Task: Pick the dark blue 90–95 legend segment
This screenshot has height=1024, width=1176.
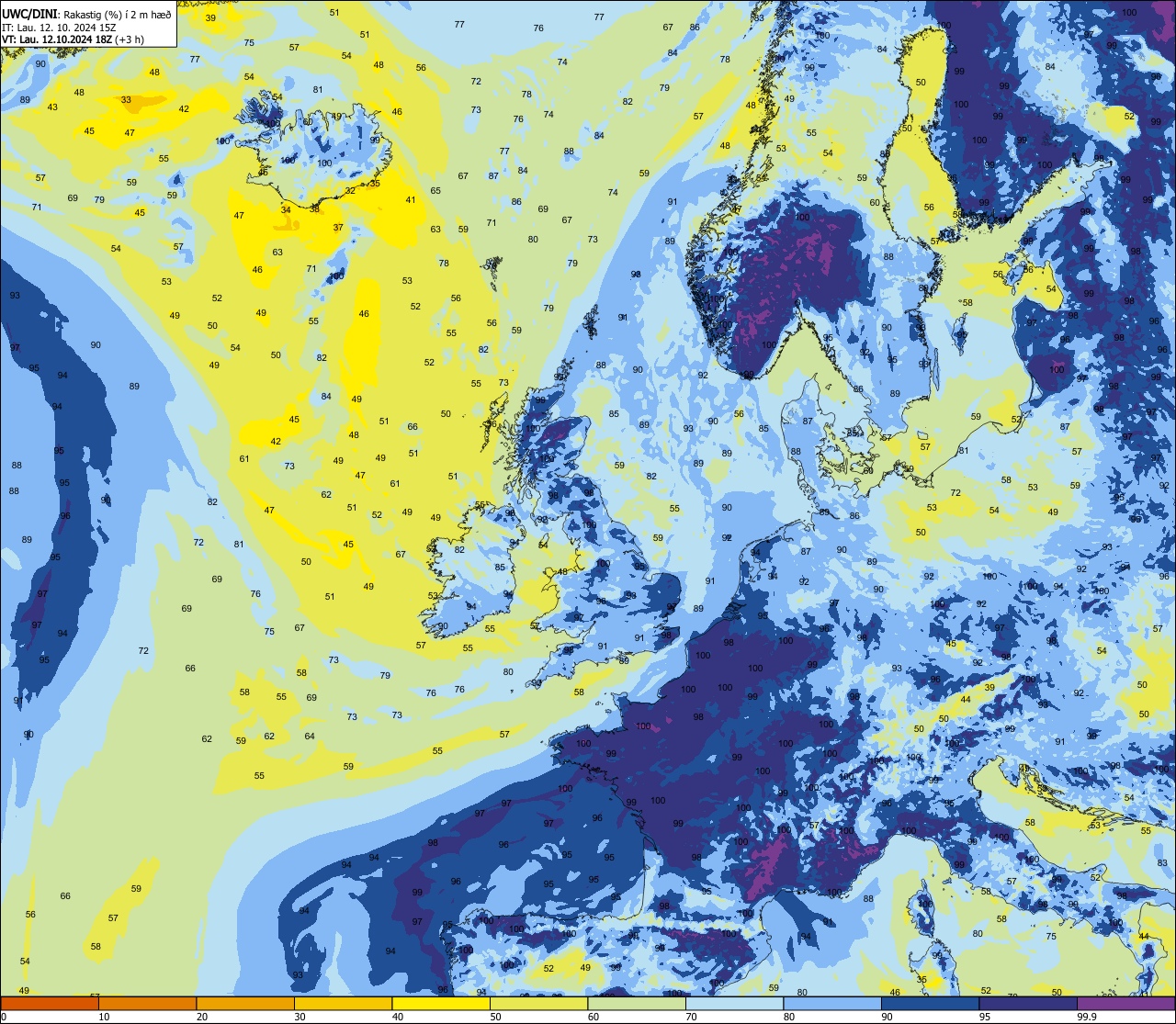Action: pos(930,1003)
